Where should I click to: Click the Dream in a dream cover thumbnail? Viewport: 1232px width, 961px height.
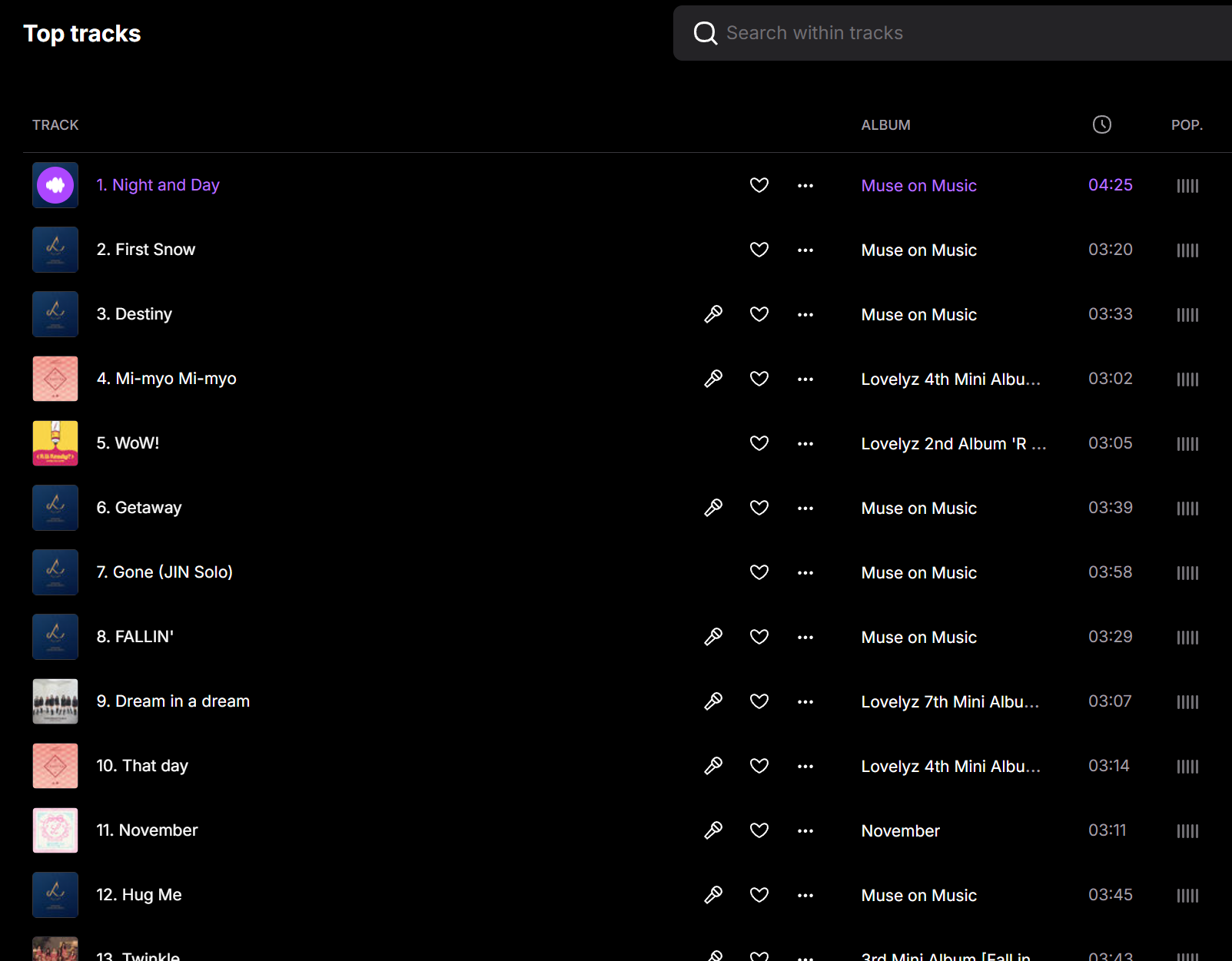pyautogui.click(x=55, y=701)
